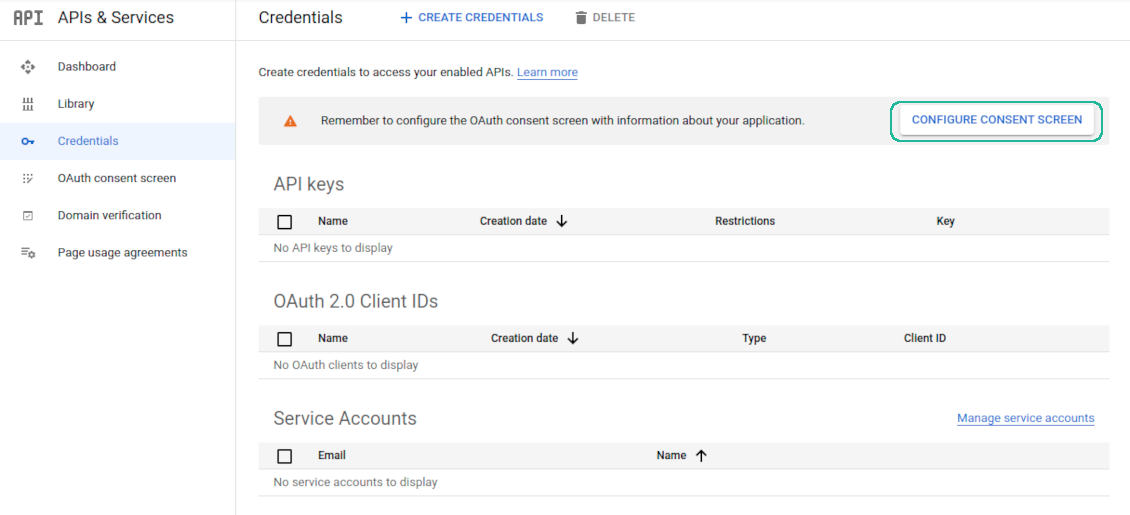Open the OAuth consent screen menu item
Viewport: 1130px width, 515px height.
click(116, 178)
